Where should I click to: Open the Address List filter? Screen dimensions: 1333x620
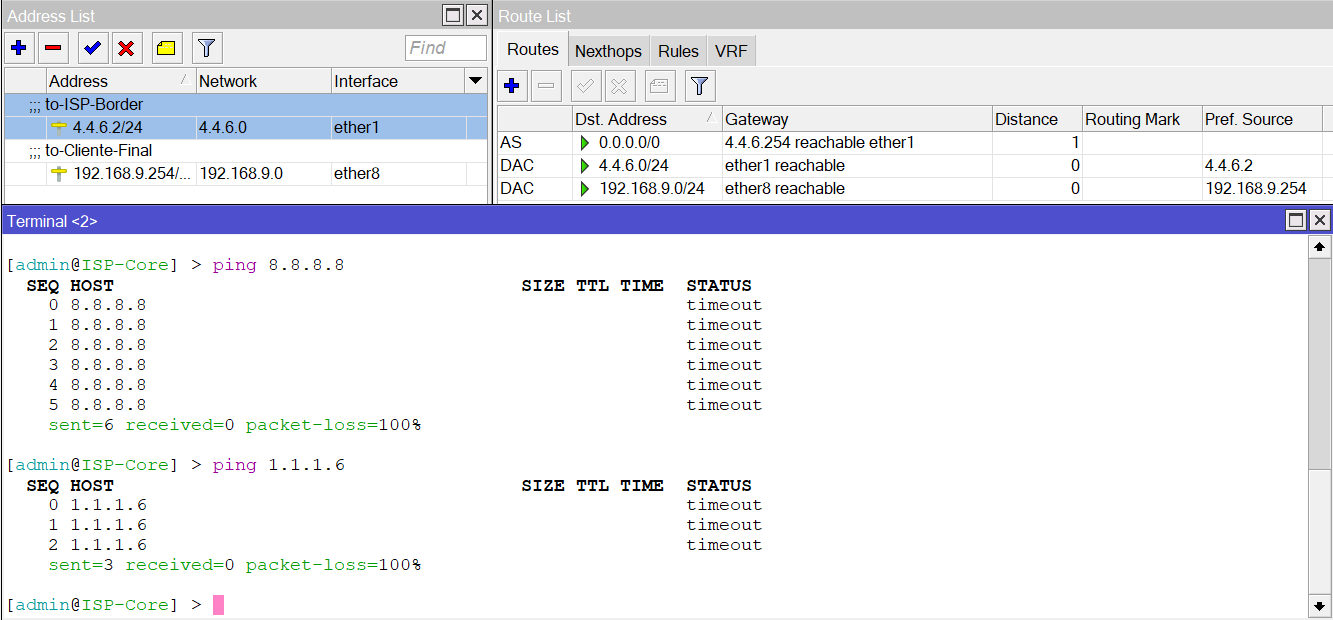coord(206,47)
